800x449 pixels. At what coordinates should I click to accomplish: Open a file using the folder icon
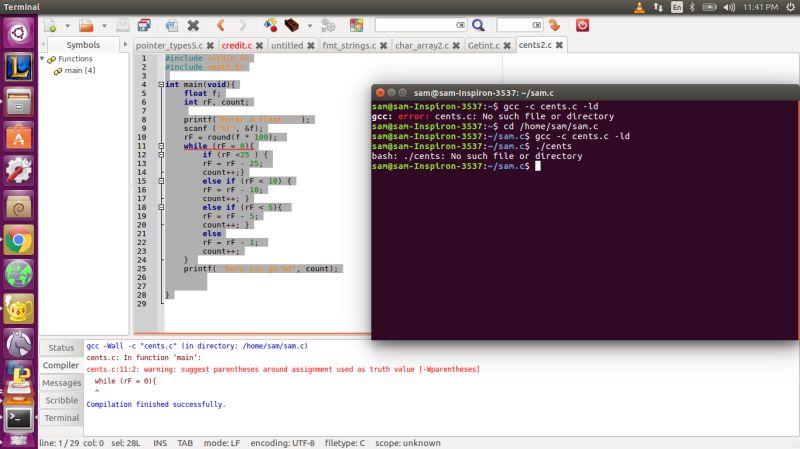pos(86,25)
